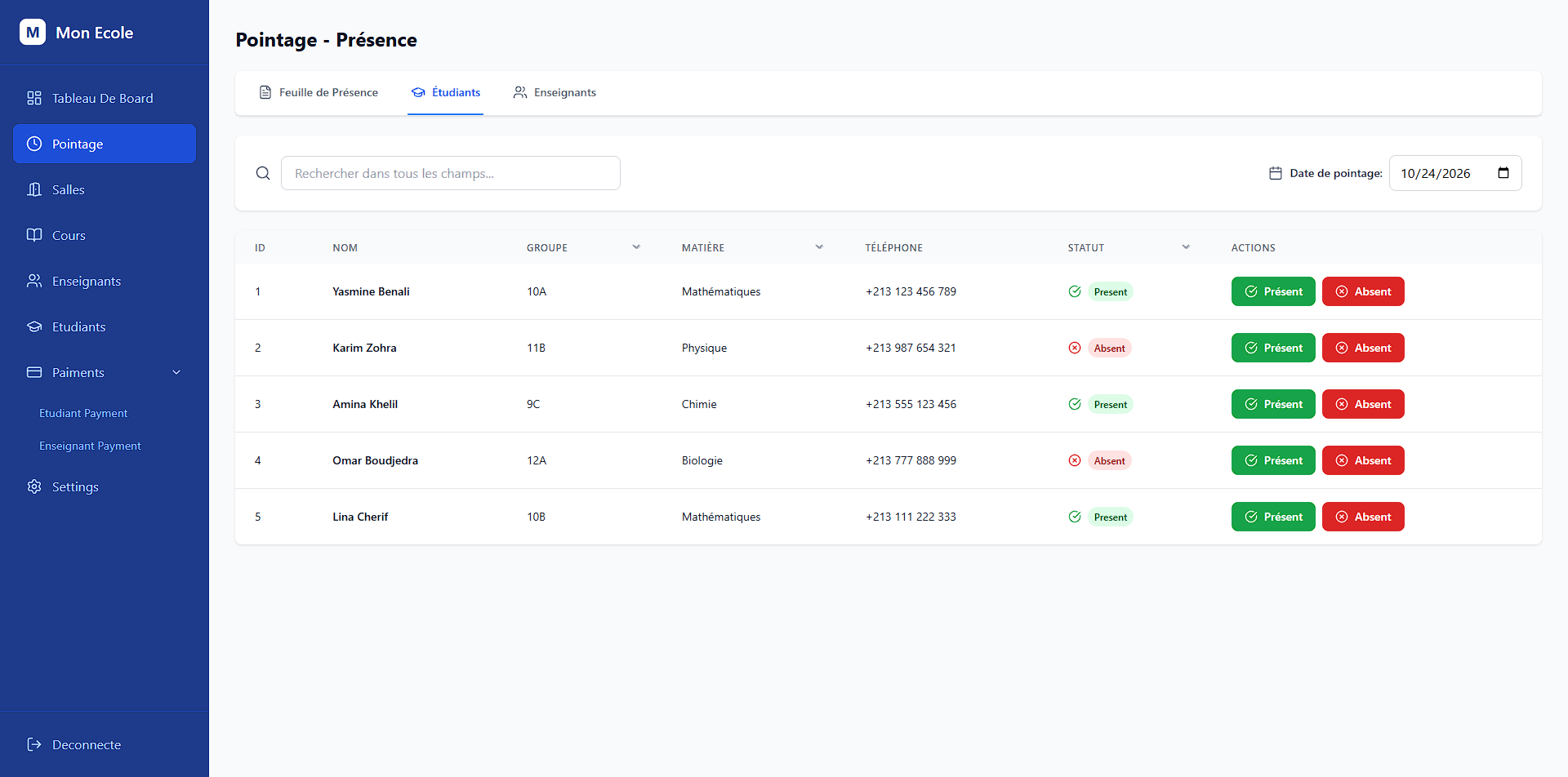Switch to the Enseignants tab
This screenshot has height=777, width=1568.
555,92
